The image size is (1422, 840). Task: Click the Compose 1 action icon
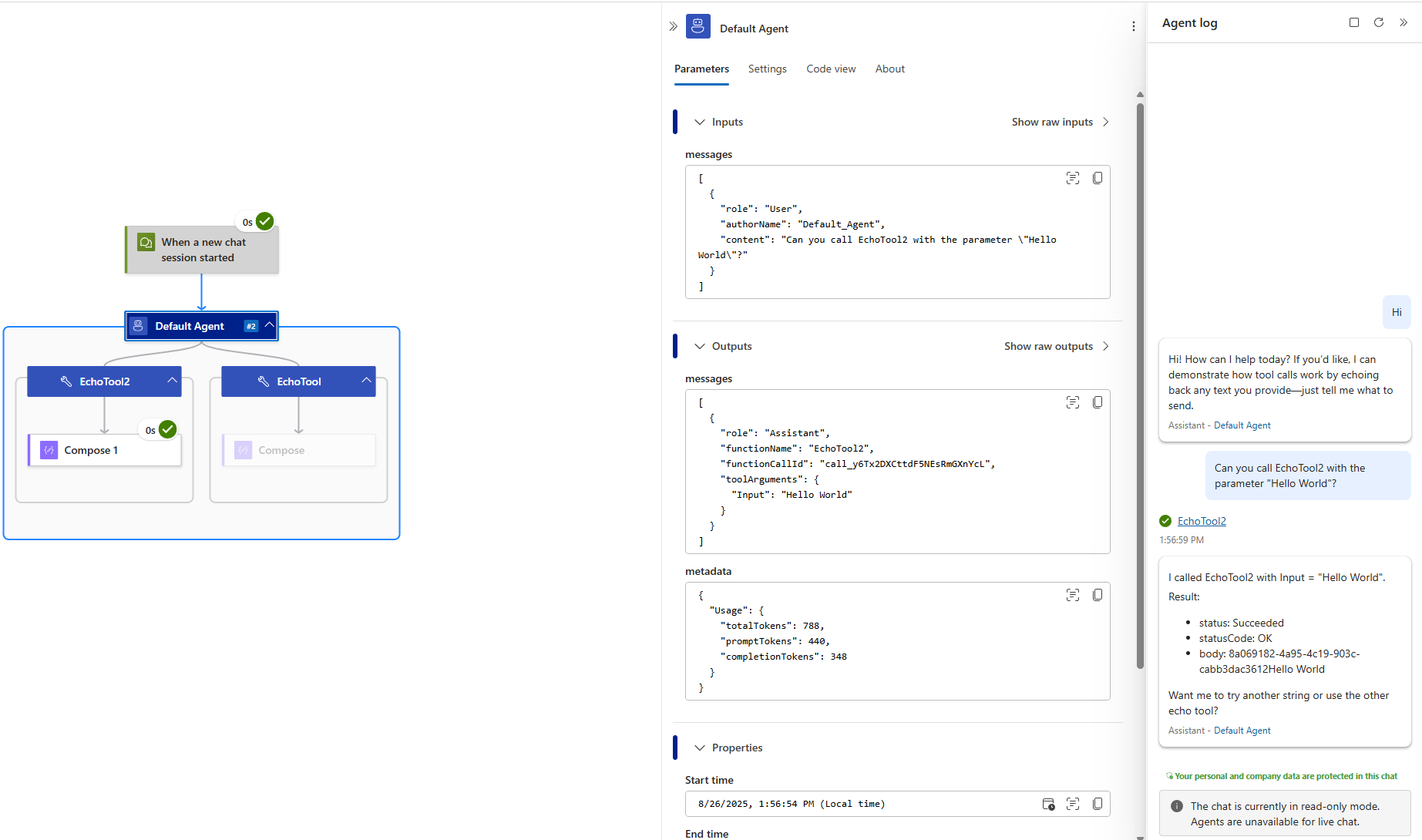[49, 449]
